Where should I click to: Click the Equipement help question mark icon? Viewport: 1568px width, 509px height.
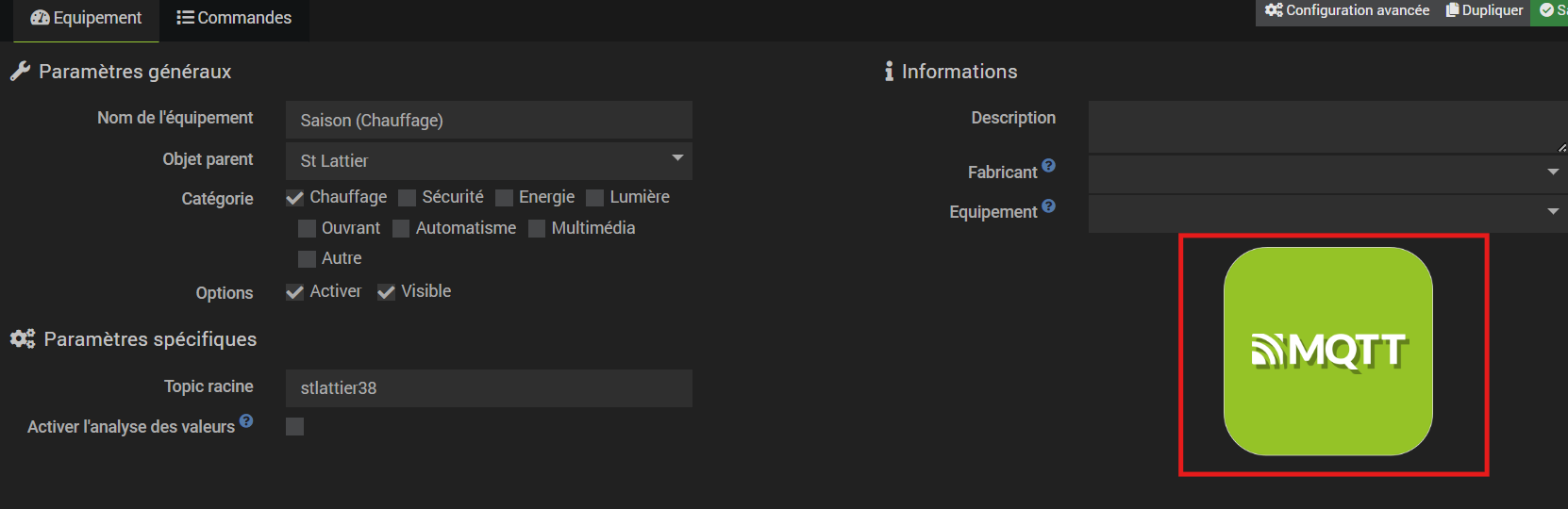click(x=1048, y=206)
